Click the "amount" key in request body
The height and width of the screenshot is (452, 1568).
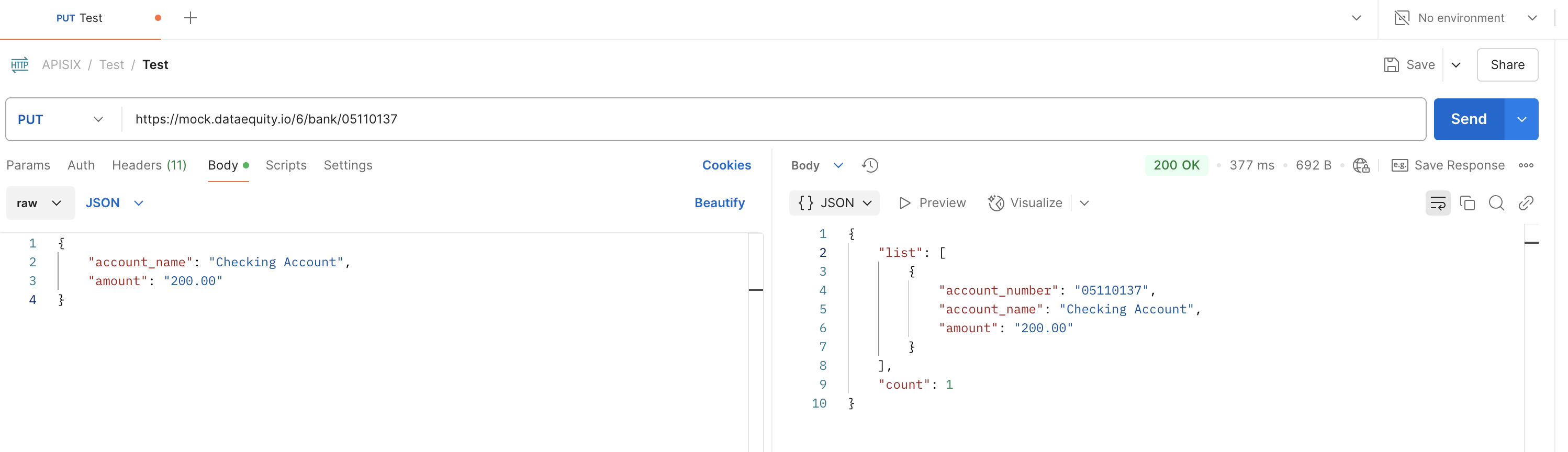point(117,281)
